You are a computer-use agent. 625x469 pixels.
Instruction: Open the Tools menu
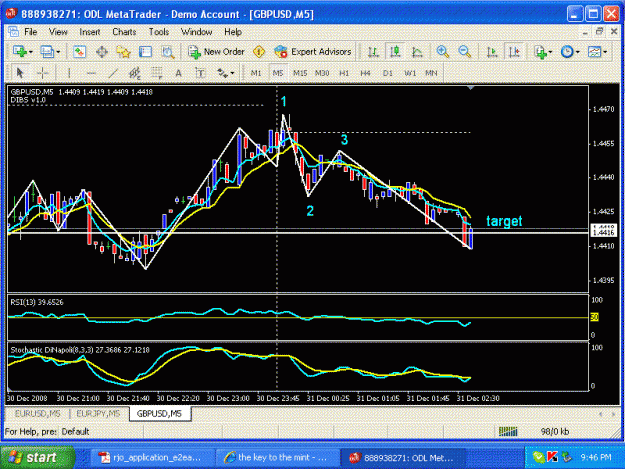pos(159,32)
